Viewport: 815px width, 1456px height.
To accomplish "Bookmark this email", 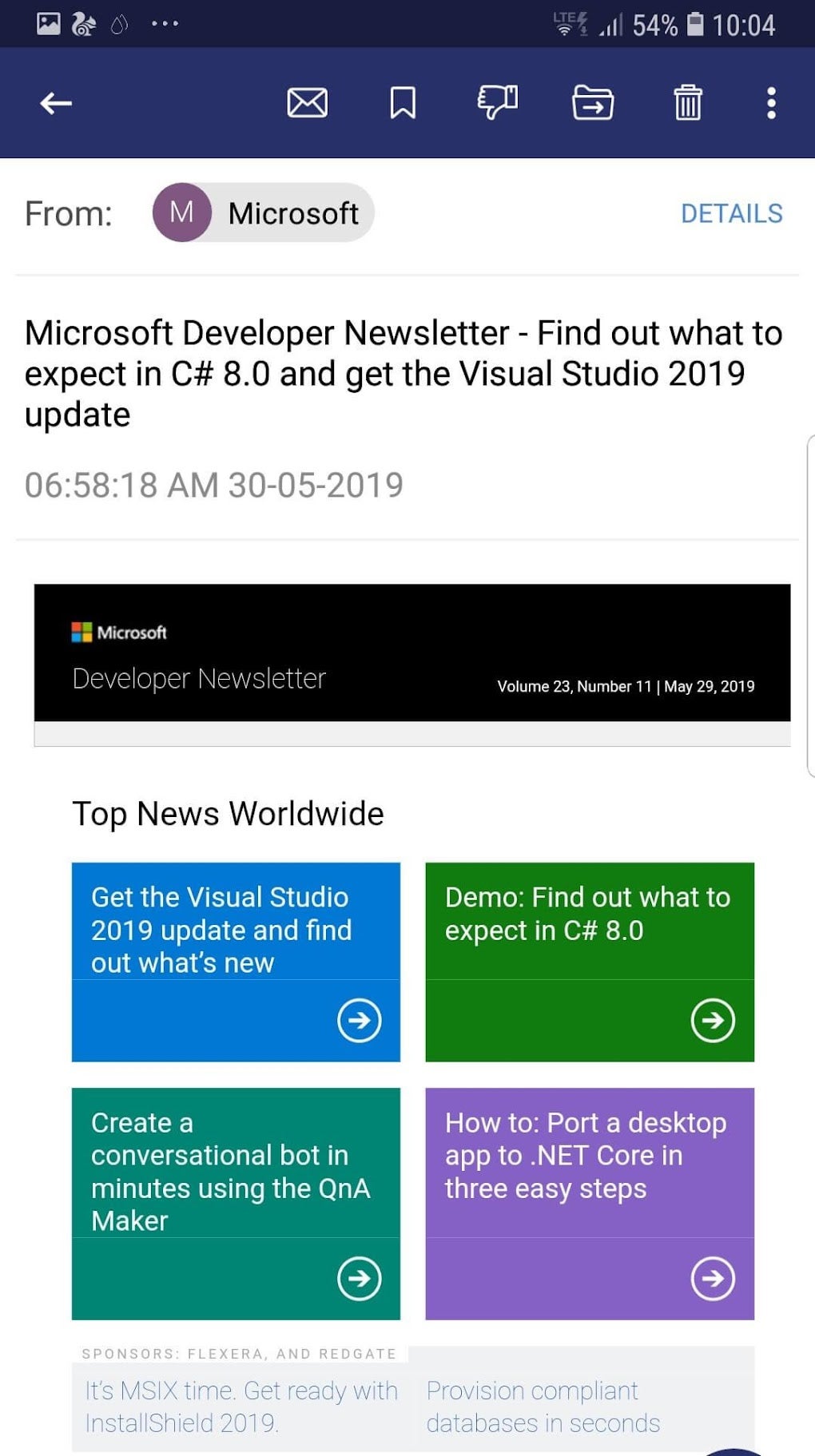I will pyautogui.click(x=403, y=103).
